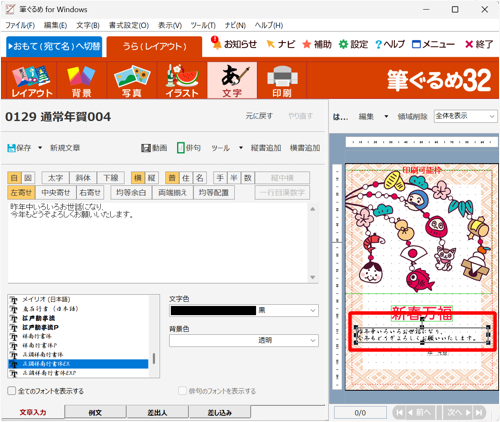Open the メニュー menu window

[433, 44]
